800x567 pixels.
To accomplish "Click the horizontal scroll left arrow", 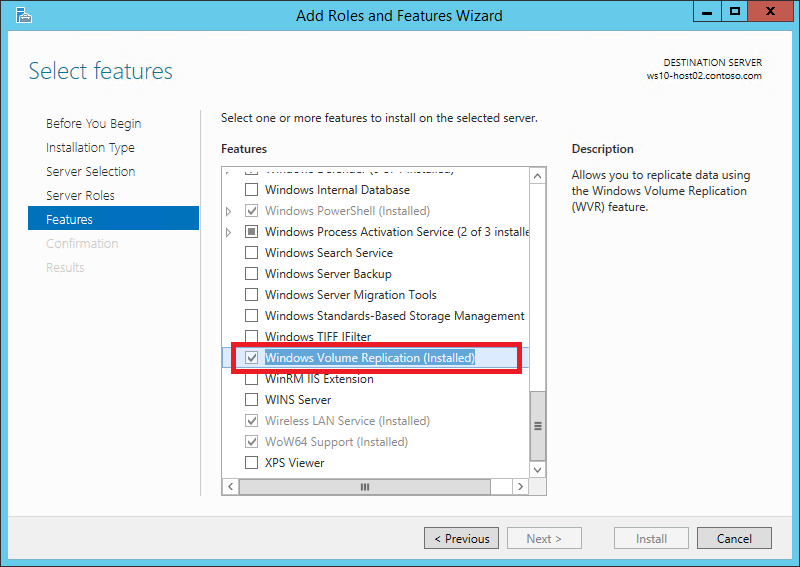I will pyautogui.click(x=231, y=486).
